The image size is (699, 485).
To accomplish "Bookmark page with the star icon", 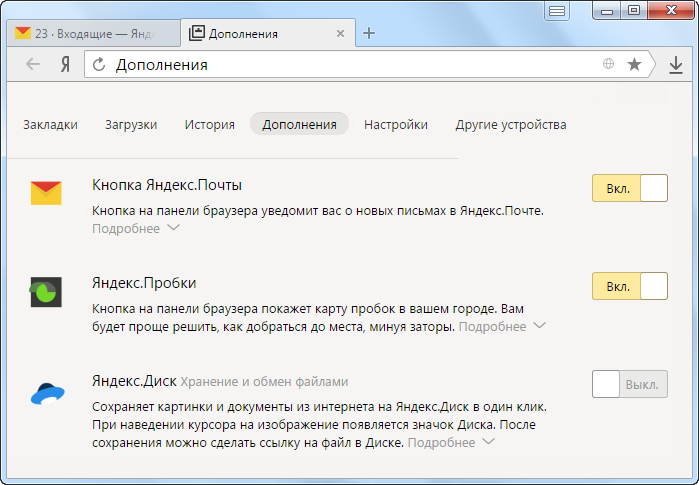I will 634,65.
